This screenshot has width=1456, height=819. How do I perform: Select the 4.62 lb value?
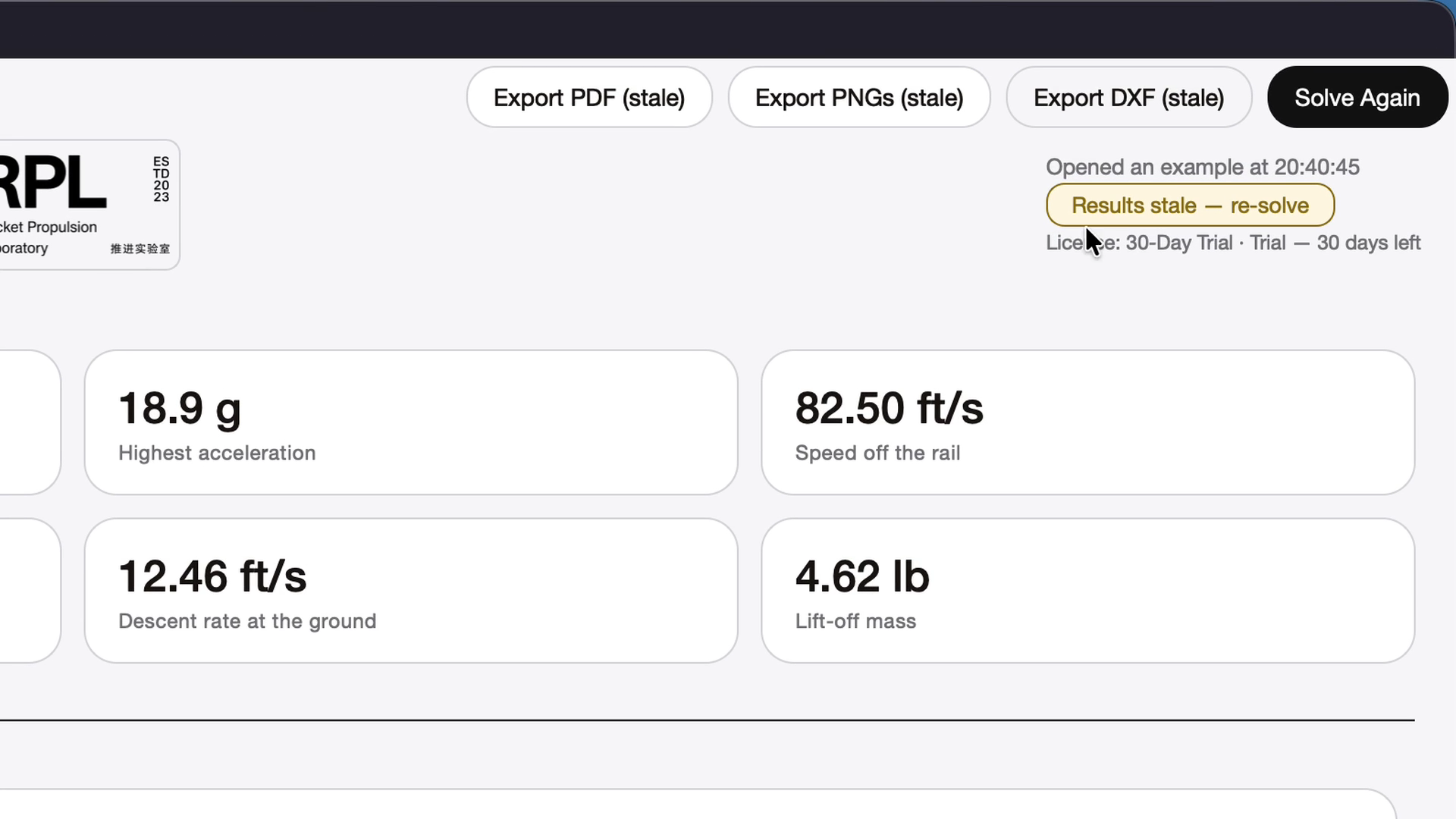pyautogui.click(x=862, y=576)
